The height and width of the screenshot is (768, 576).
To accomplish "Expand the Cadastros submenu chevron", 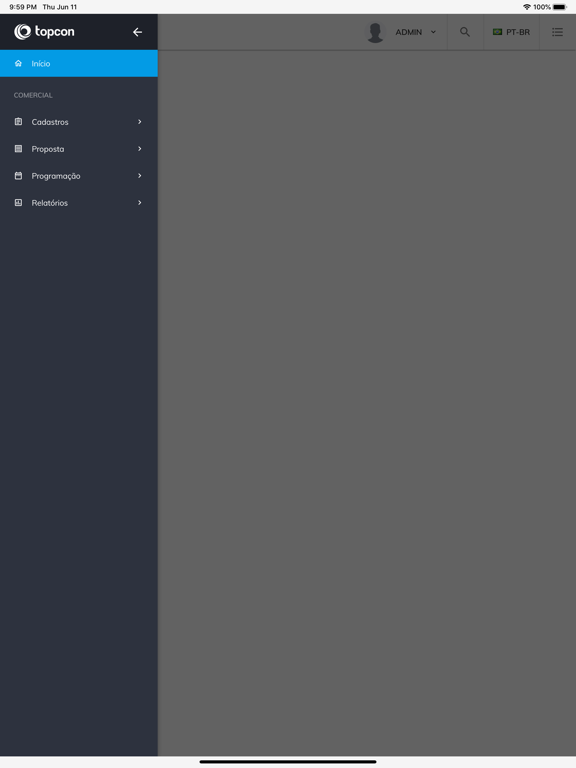I will point(140,121).
